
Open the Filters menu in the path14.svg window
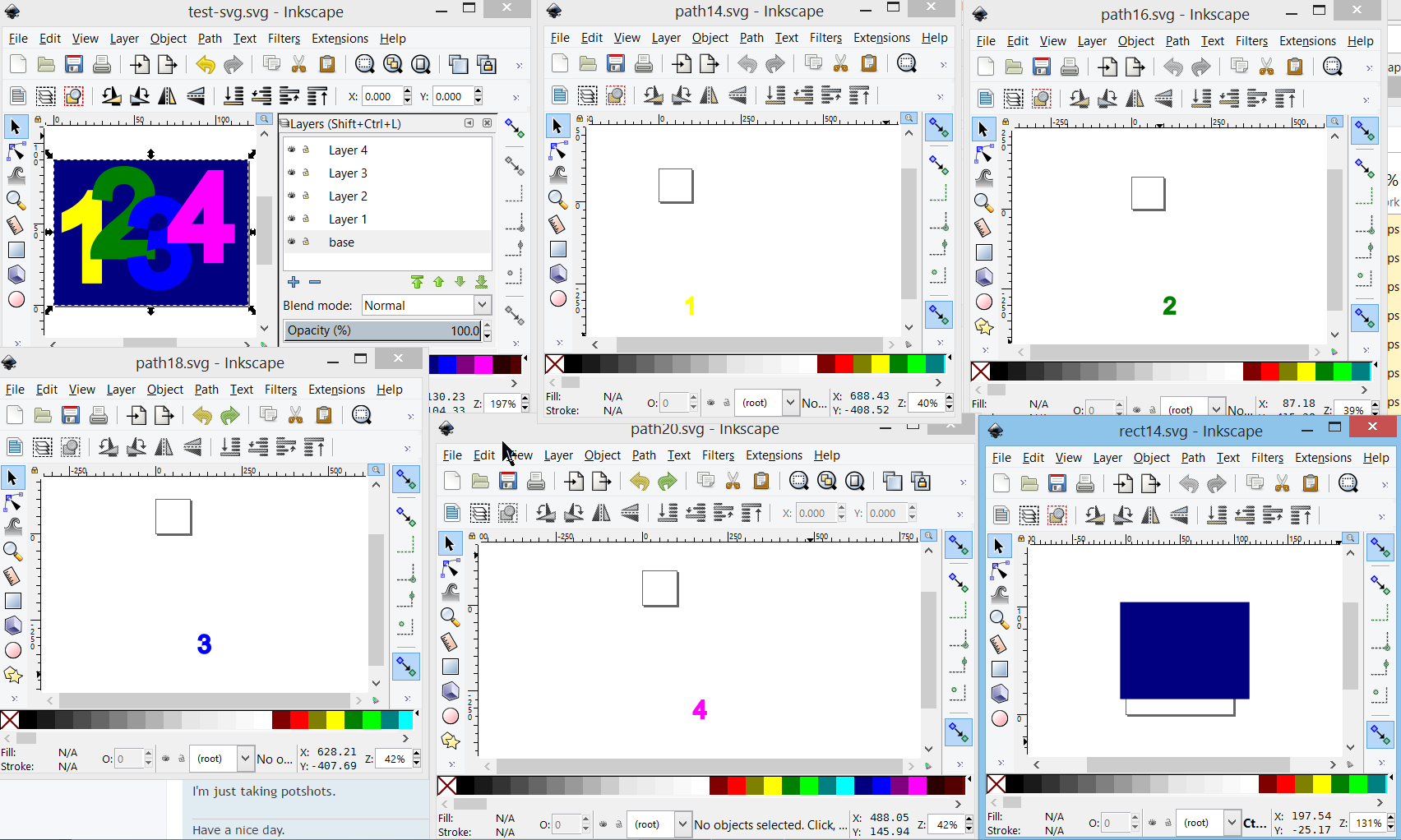pyautogui.click(x=825, y=38)
